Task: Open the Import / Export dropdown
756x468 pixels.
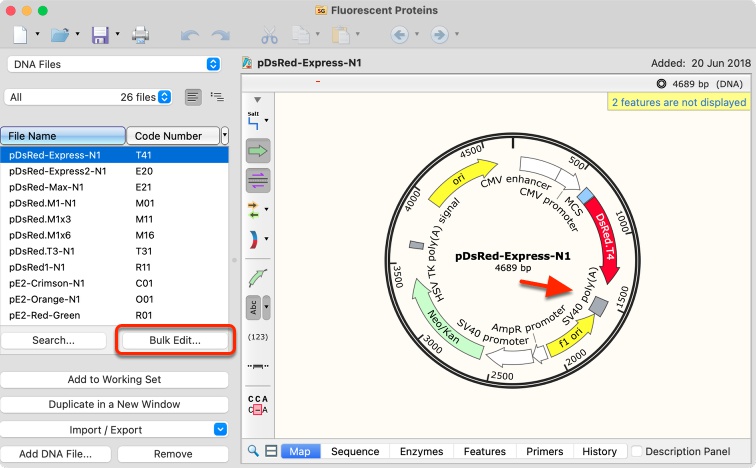Action: click(114, 429)
